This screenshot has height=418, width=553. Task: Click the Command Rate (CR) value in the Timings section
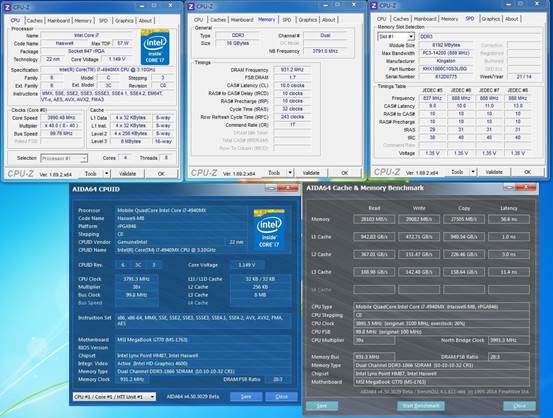292,125
